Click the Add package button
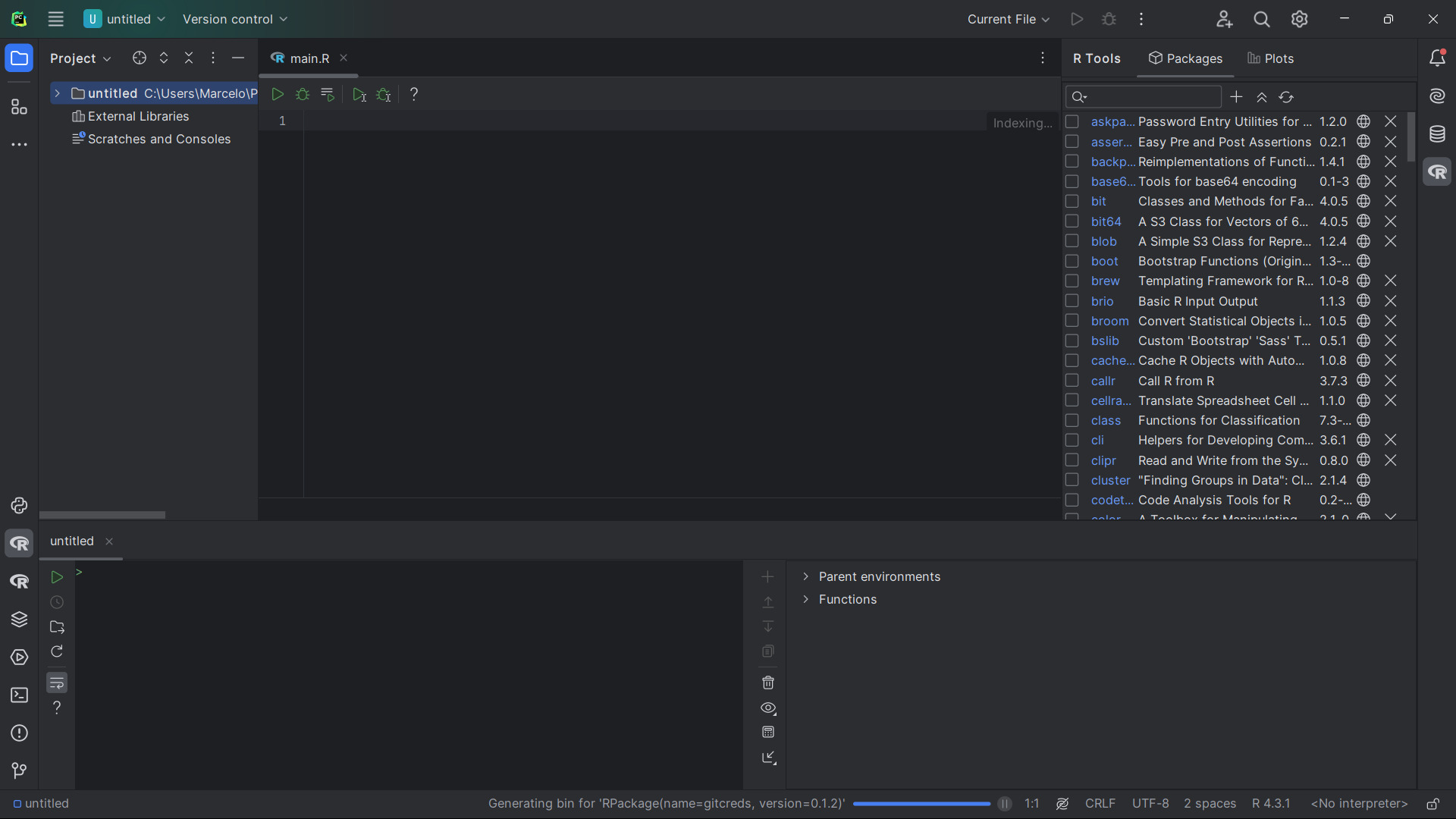This screenshot has height=819, width=1456. coord(1237,97)
